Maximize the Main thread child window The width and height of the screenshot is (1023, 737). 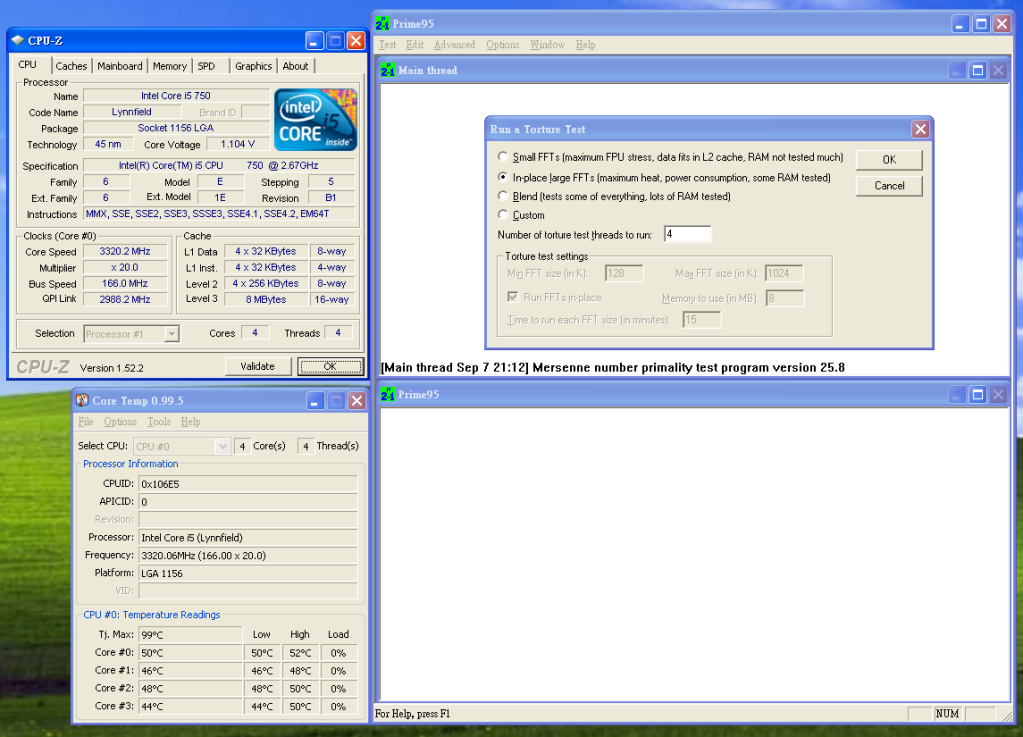[977, 70]
